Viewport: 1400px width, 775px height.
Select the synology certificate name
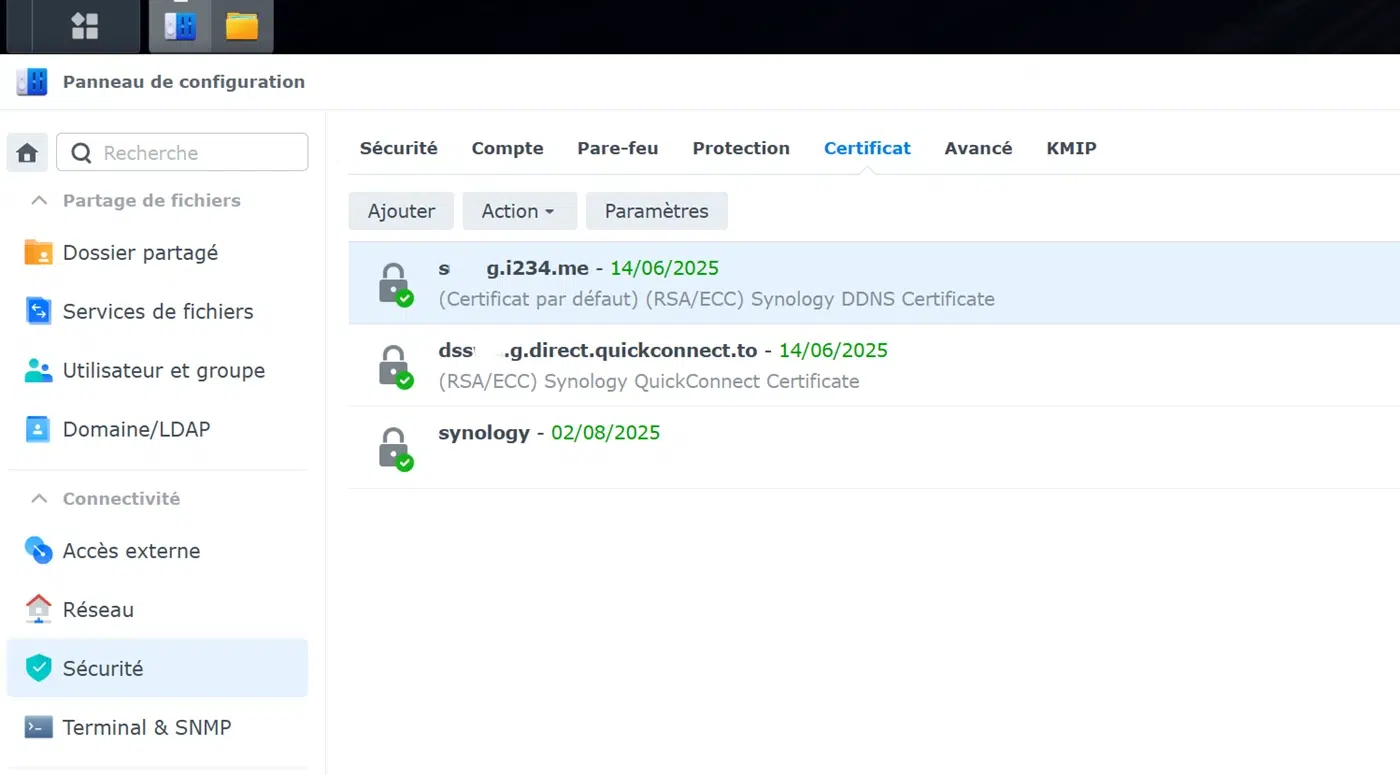coord(484,433)
